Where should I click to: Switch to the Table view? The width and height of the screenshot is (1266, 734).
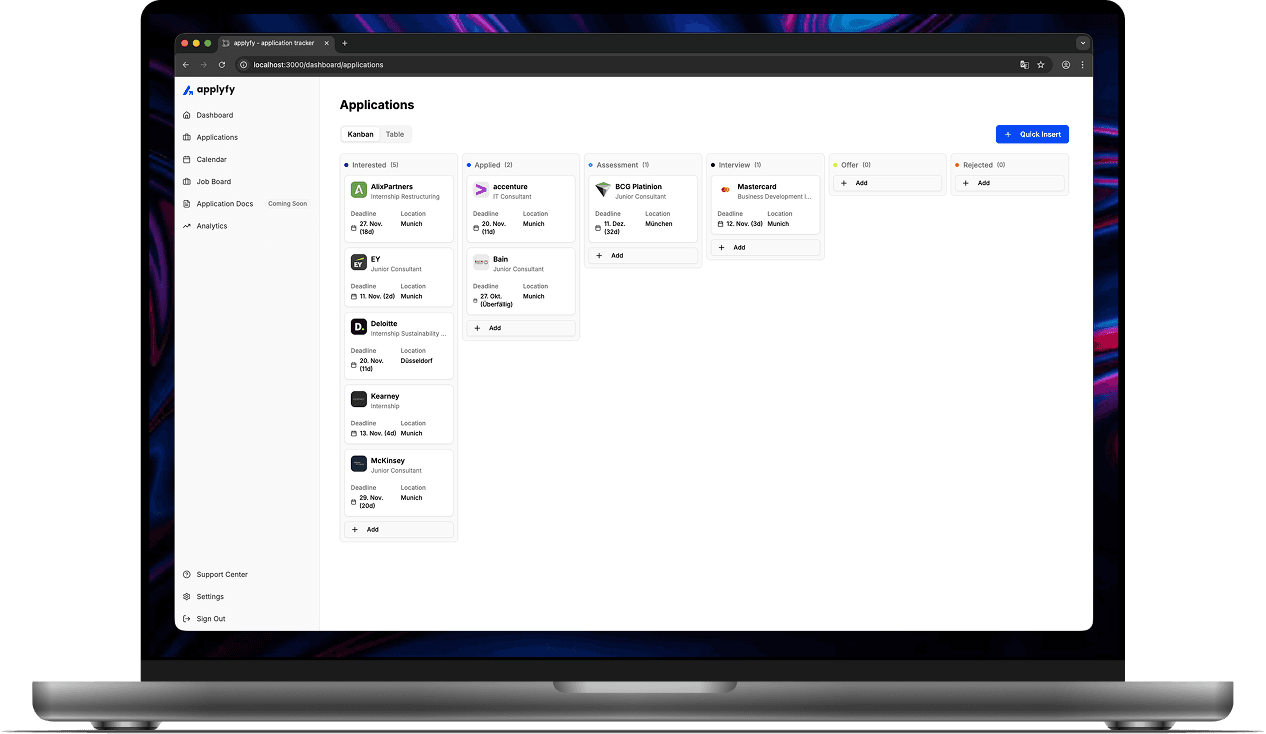click(x=395, y=133)
